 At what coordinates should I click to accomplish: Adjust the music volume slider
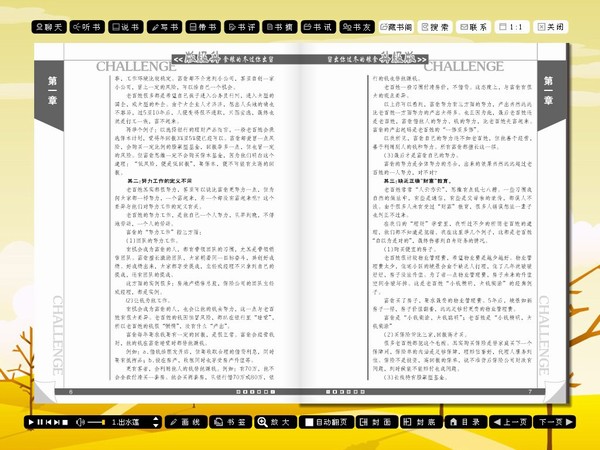pos(96,422)
